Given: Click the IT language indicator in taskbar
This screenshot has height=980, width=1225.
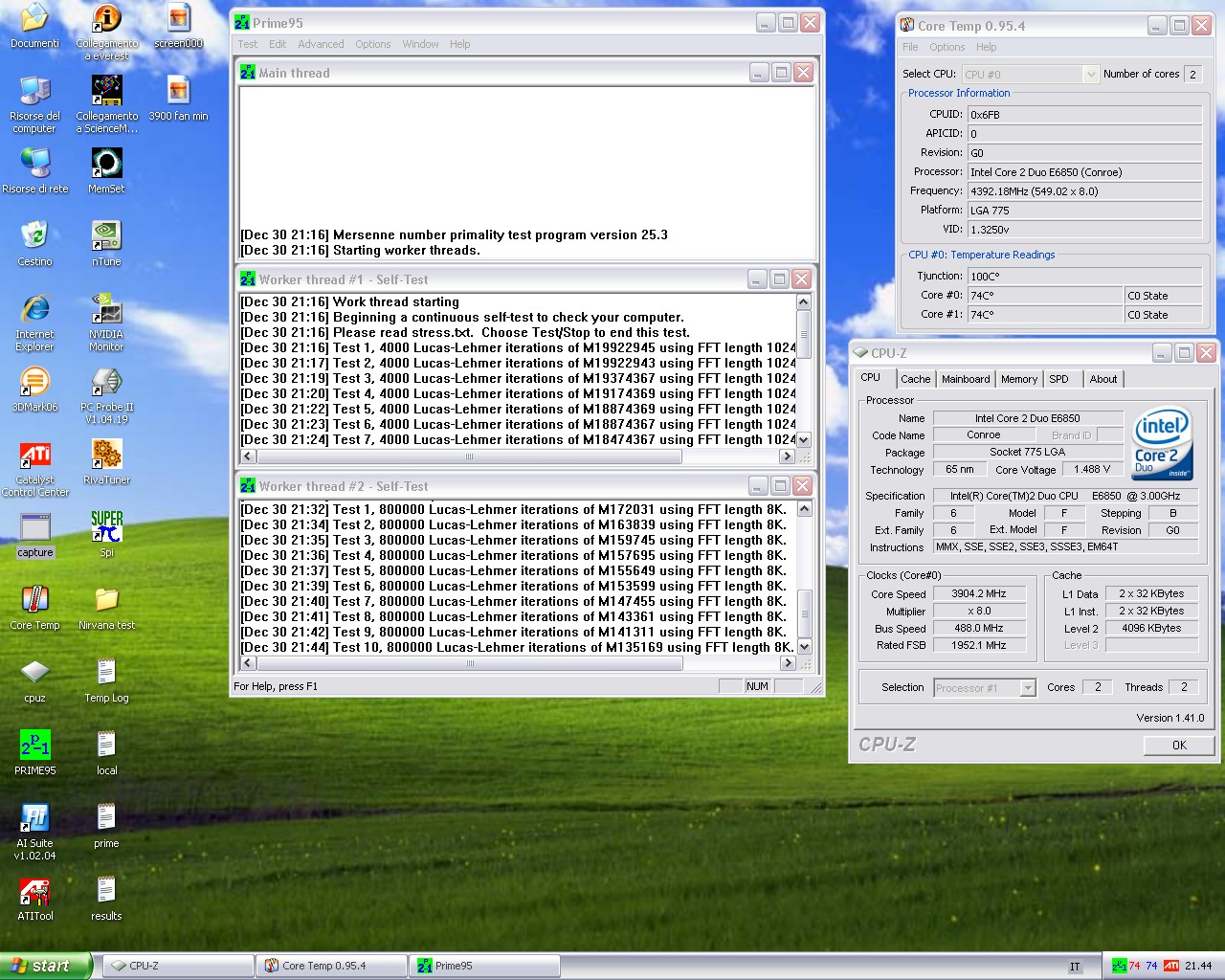Looking at the screenshot, I should [x=1075, y=967].
